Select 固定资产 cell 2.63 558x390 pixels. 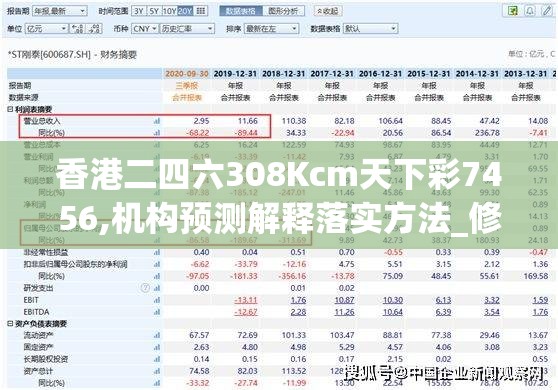click(201, 347)
